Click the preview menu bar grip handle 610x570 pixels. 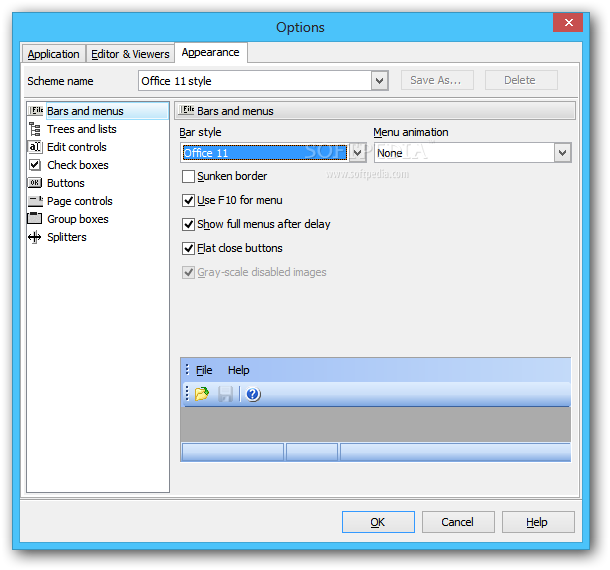(187, 370)
